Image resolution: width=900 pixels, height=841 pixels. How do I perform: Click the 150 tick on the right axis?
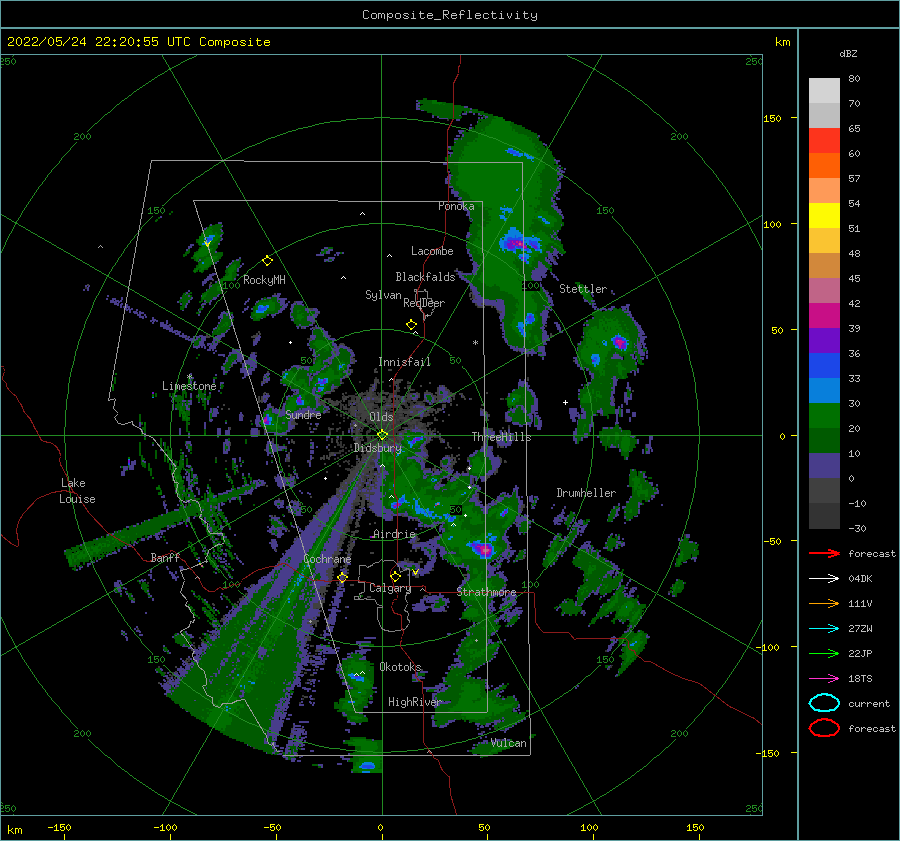(772, 118)
